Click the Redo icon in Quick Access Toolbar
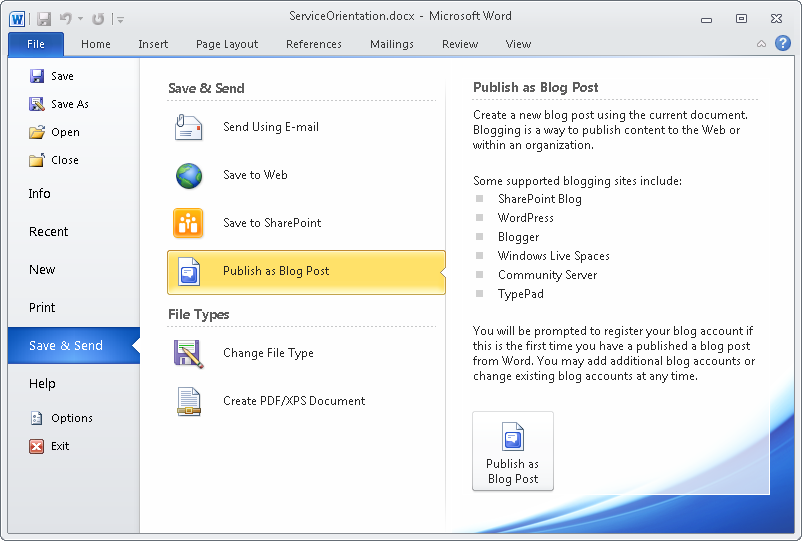 tap(98, 19)
